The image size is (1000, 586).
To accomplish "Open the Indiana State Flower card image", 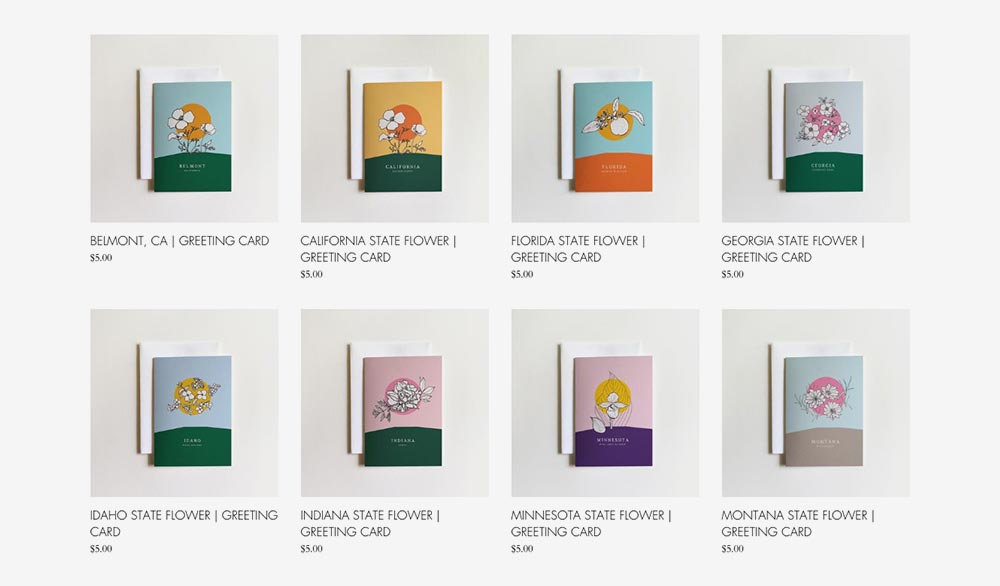I will [395, 403].
